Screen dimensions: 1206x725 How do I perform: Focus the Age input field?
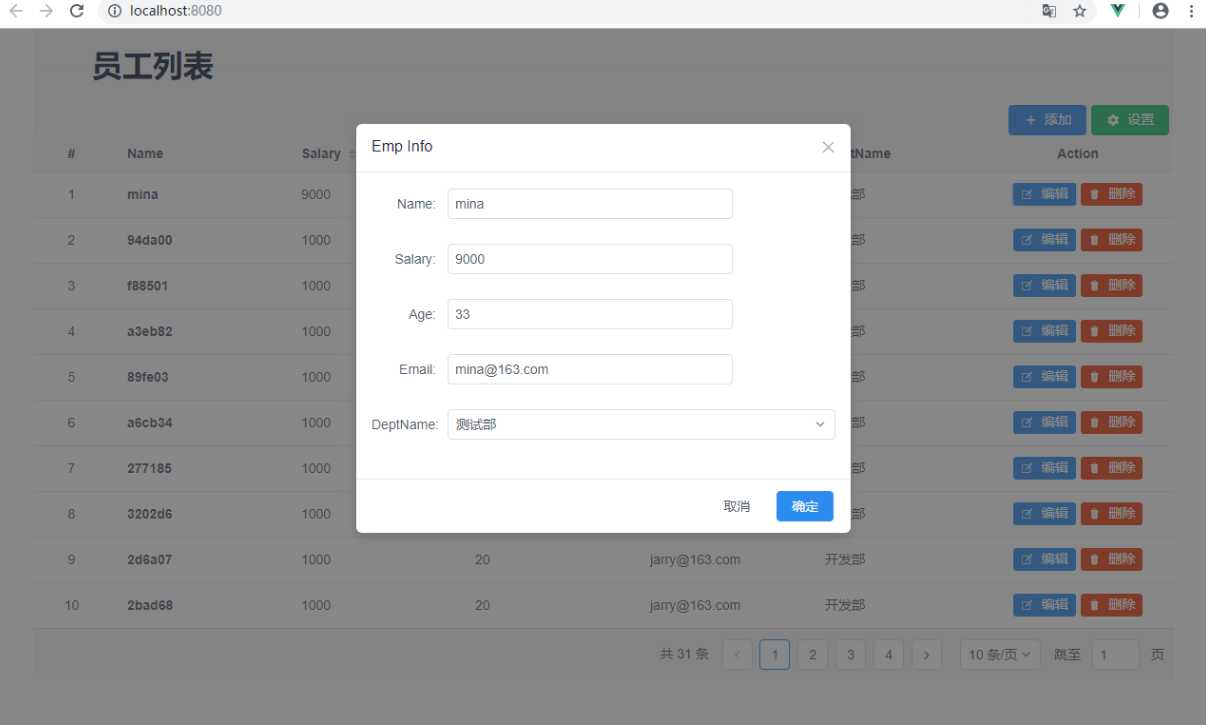pos(590,314)
